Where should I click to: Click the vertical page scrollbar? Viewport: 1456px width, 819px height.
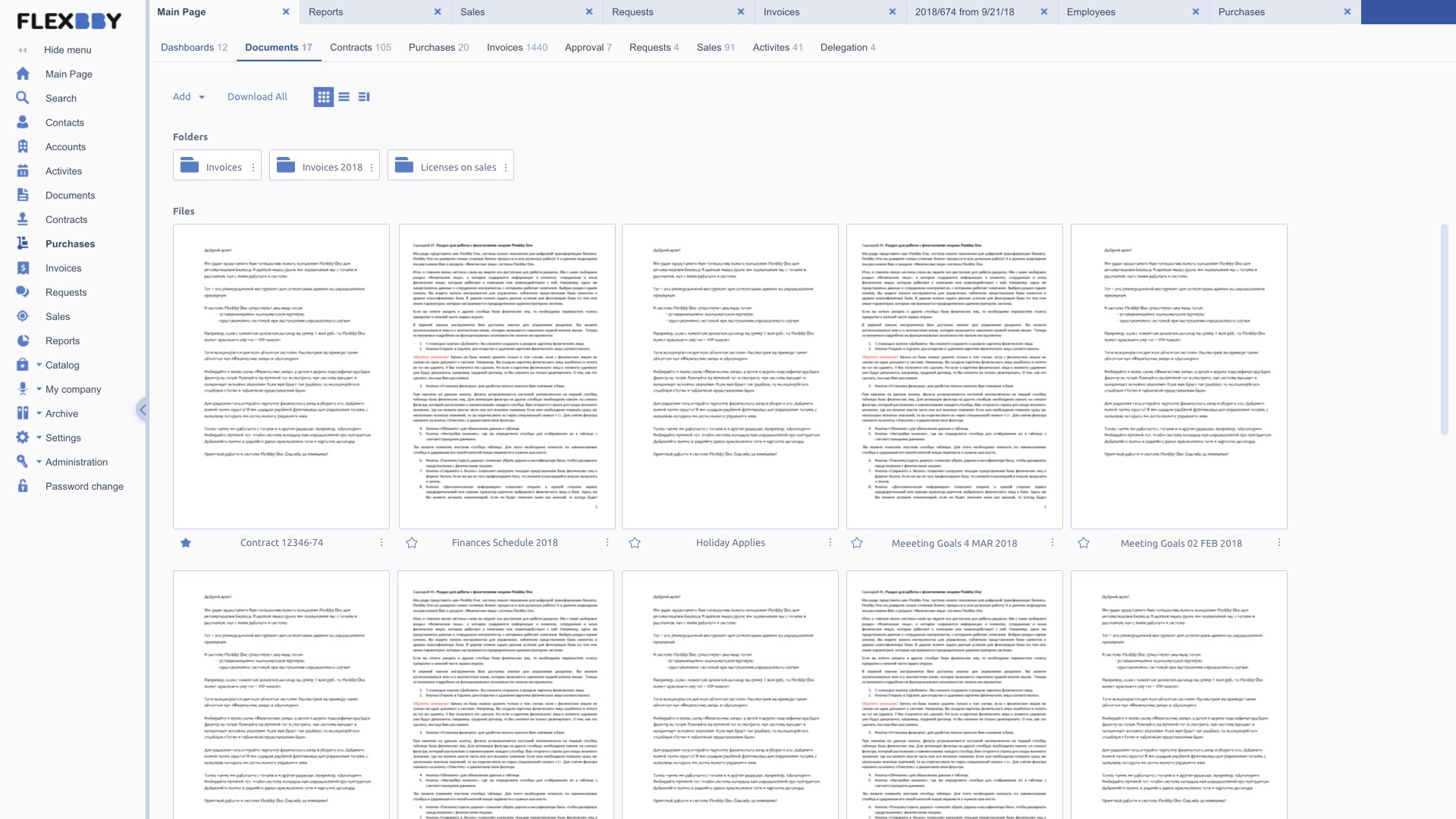(x=1444, y=330)
